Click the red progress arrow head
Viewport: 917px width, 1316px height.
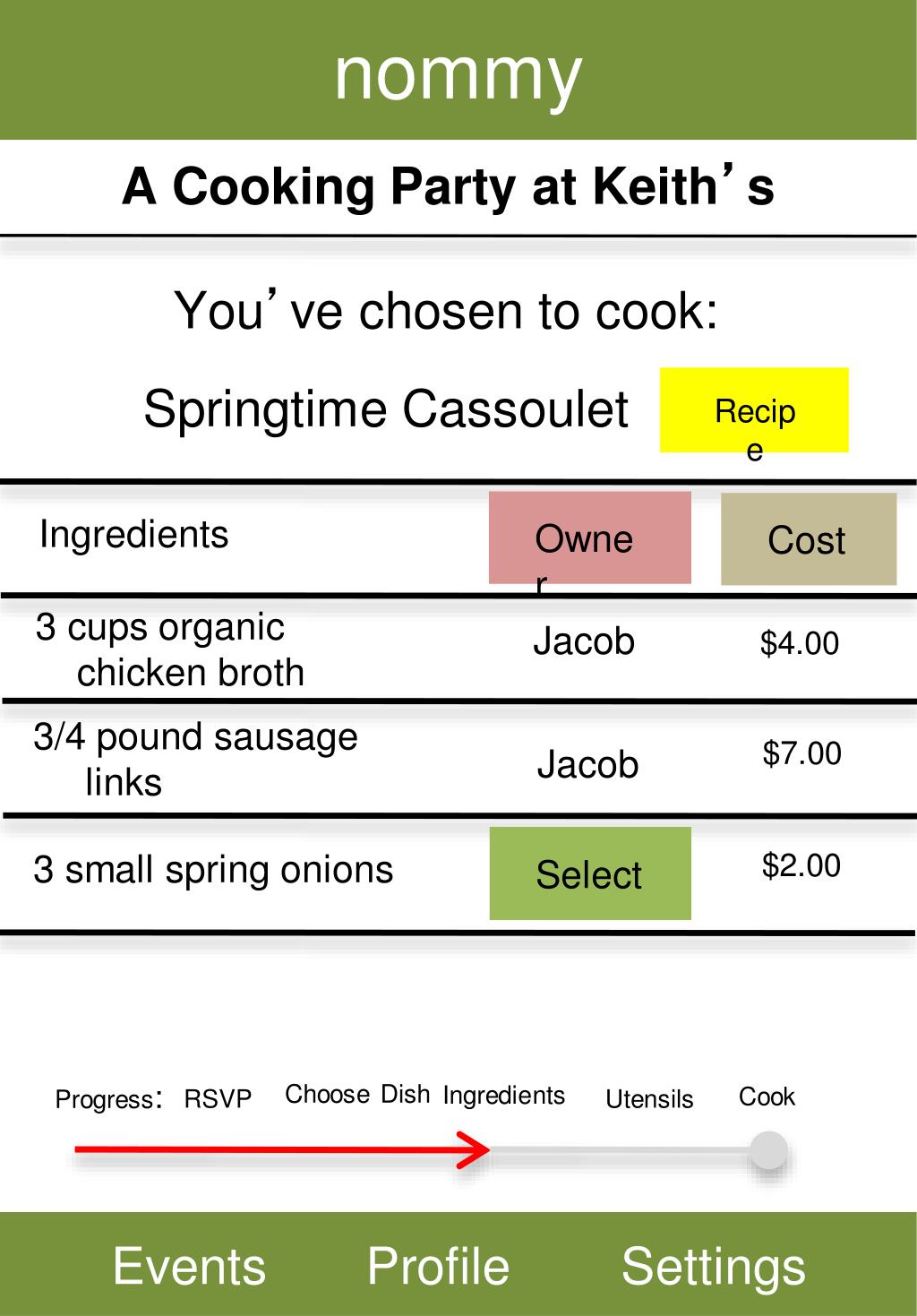pos(475,1150)
